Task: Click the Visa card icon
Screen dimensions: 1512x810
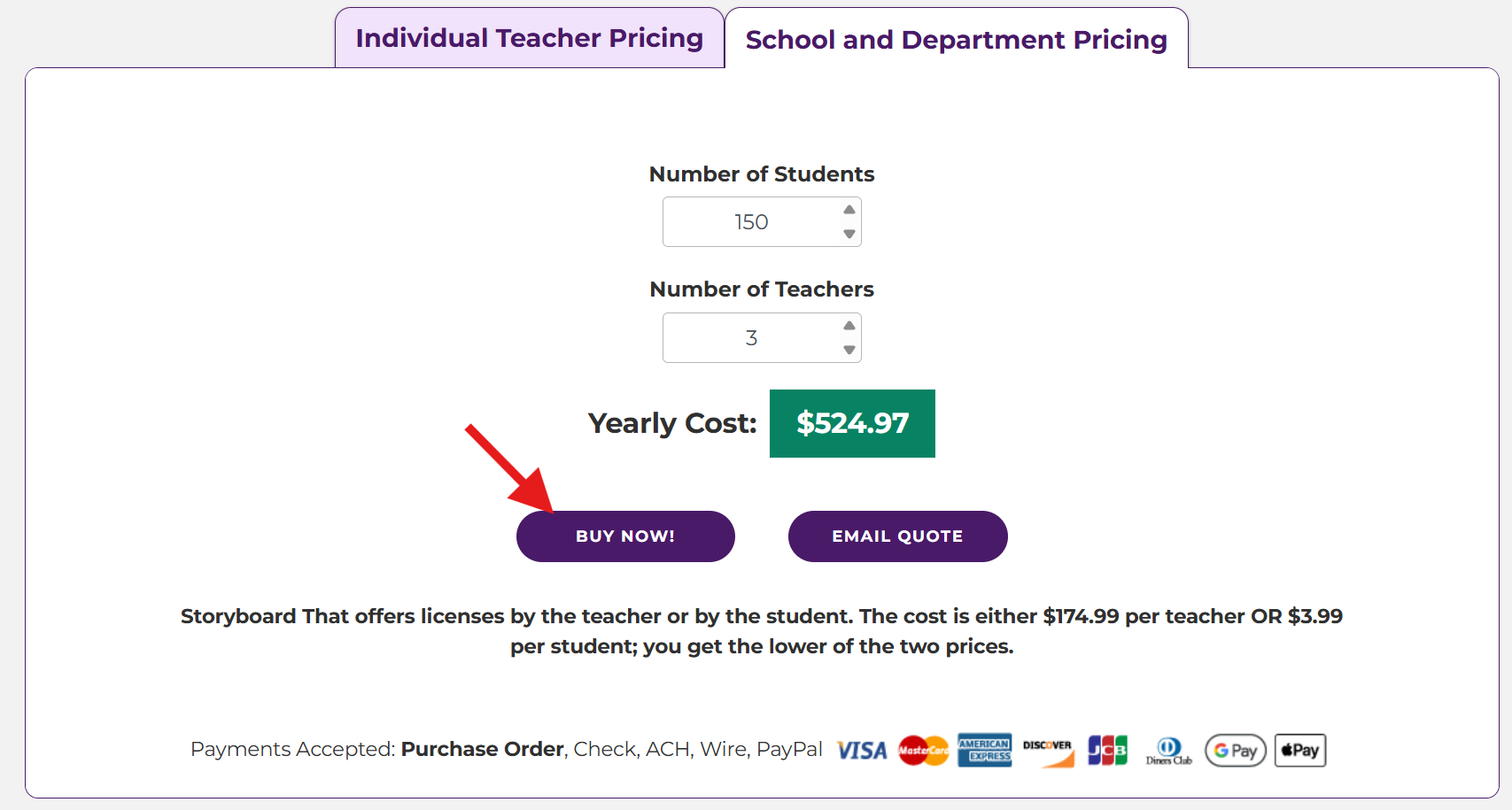Action: 862,751
